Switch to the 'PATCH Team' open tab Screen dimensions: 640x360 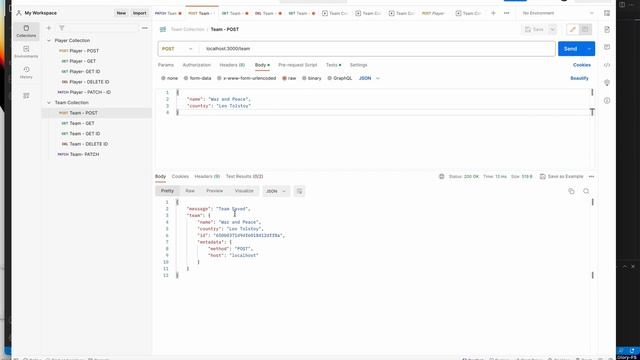click(168, 13)
